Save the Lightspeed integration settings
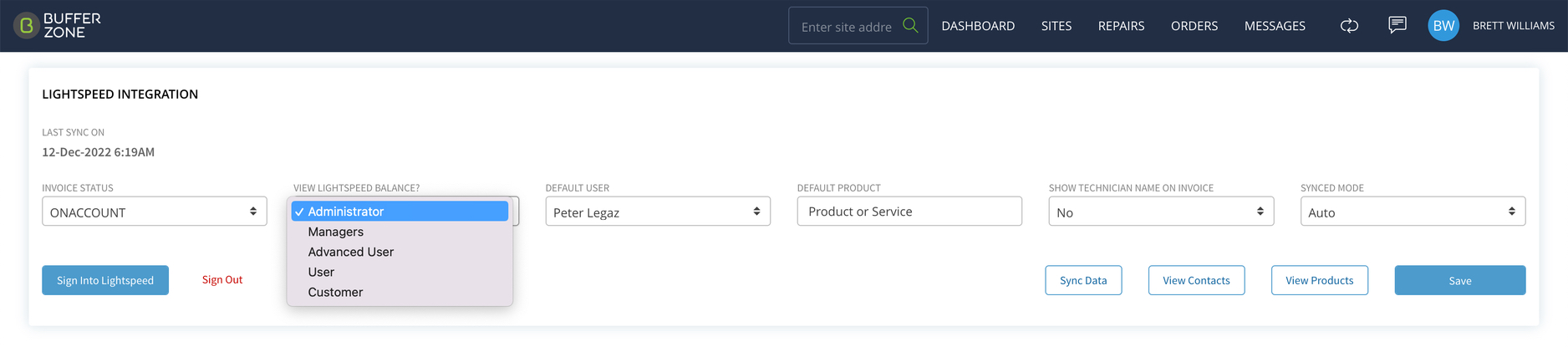This screenshot has width=1568, height=347. click(x=1460, y=280)
